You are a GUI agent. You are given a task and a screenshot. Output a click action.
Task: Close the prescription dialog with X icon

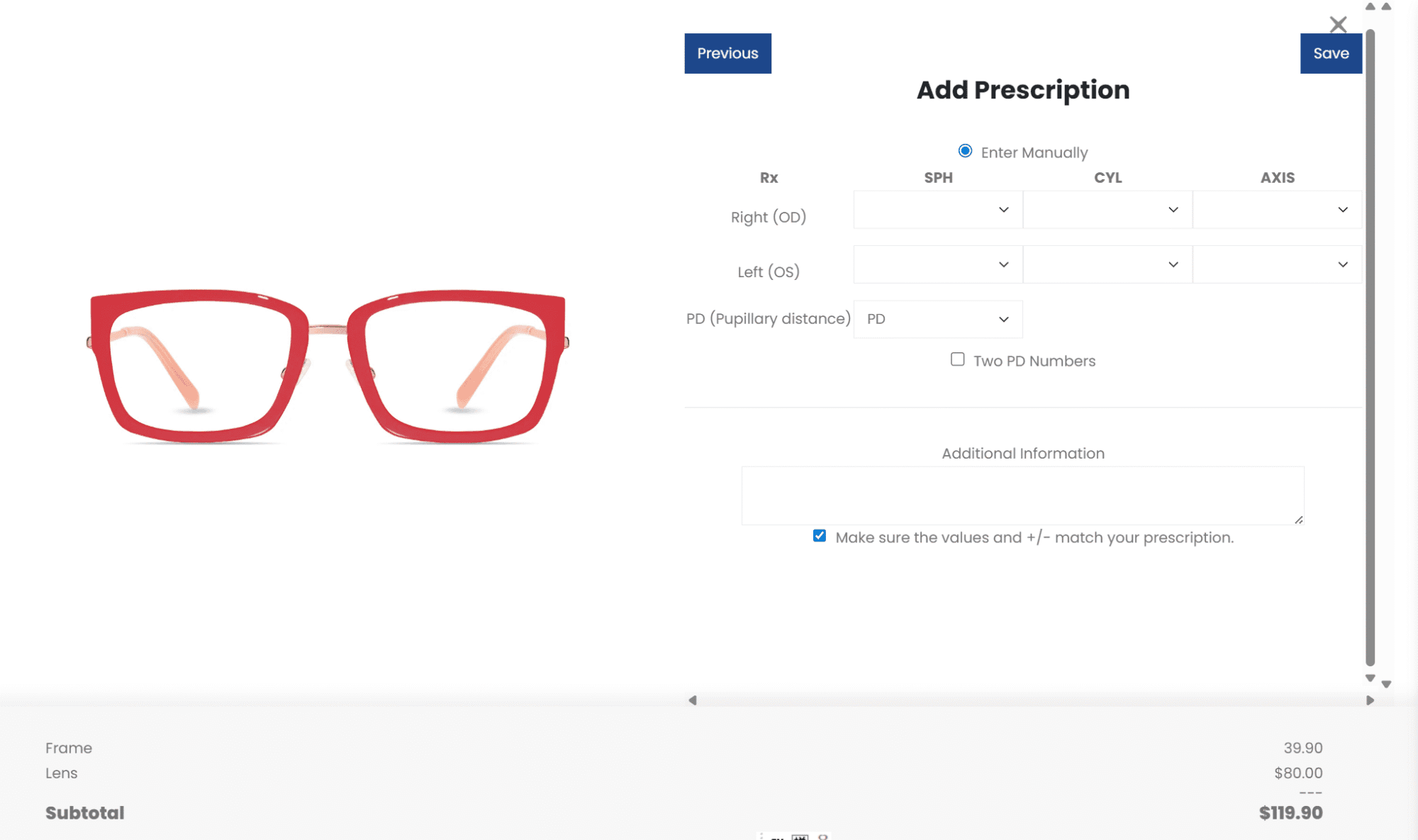[1338, 25]
